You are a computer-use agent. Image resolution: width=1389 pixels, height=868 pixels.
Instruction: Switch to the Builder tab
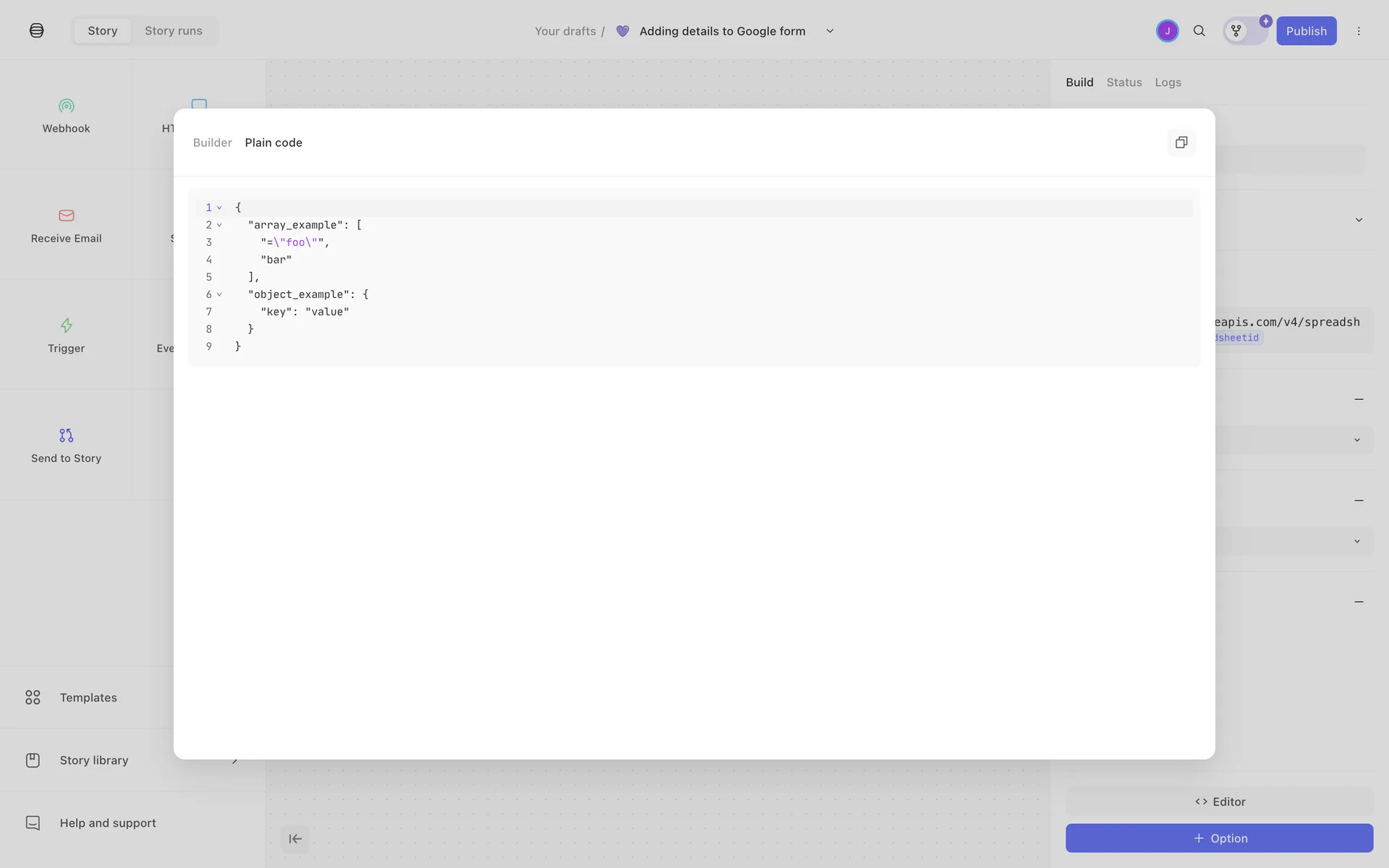pyautogui.click(x=212, y=142)
